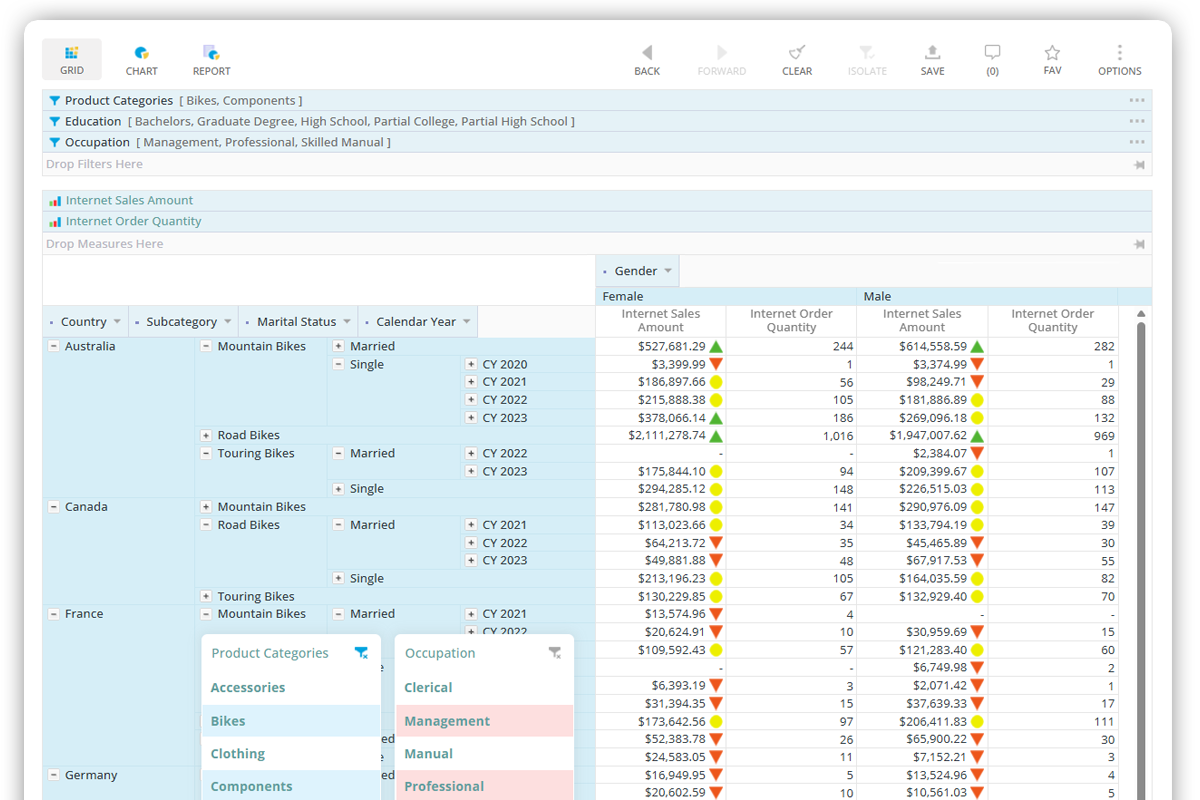The width and height of the screenshot is (1200, 800).
Task: Open the Country header dropdown
Action: (x=117, y=322)
